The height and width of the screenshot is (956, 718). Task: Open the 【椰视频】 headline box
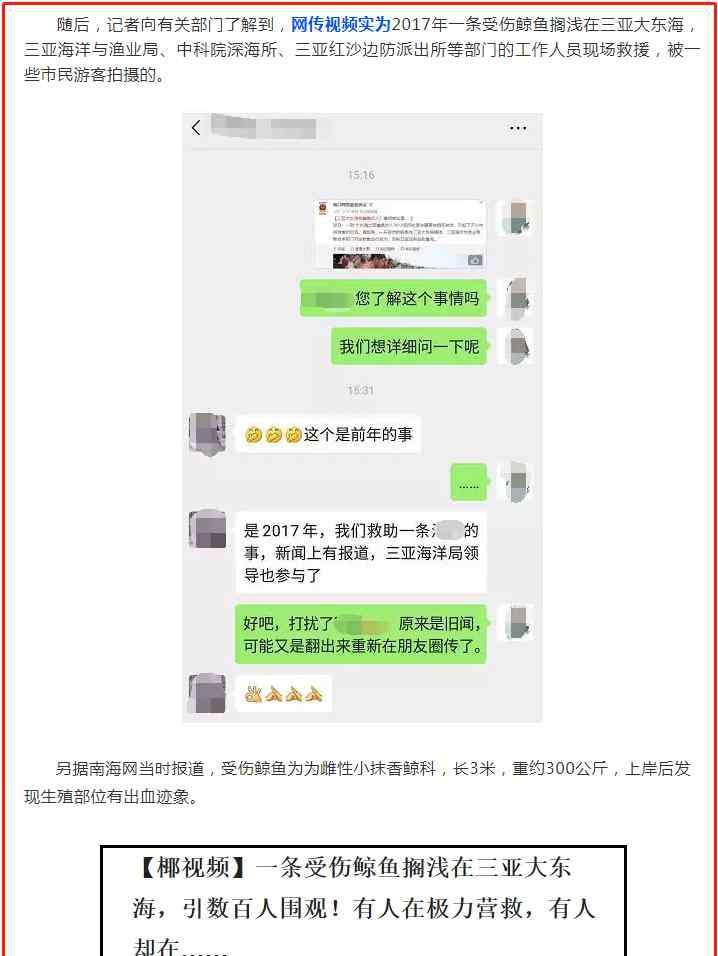(x=363, y=901)
